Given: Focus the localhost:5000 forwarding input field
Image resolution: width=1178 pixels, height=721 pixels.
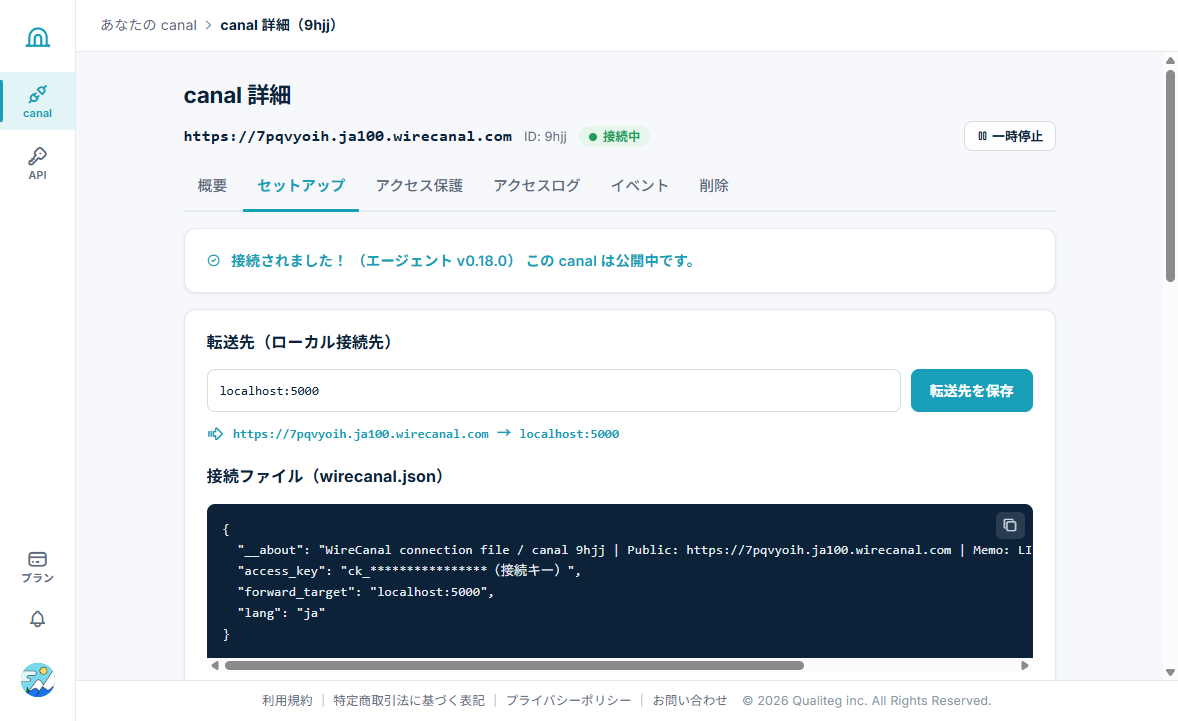Looking at the screenshot, I should (554, 391).
